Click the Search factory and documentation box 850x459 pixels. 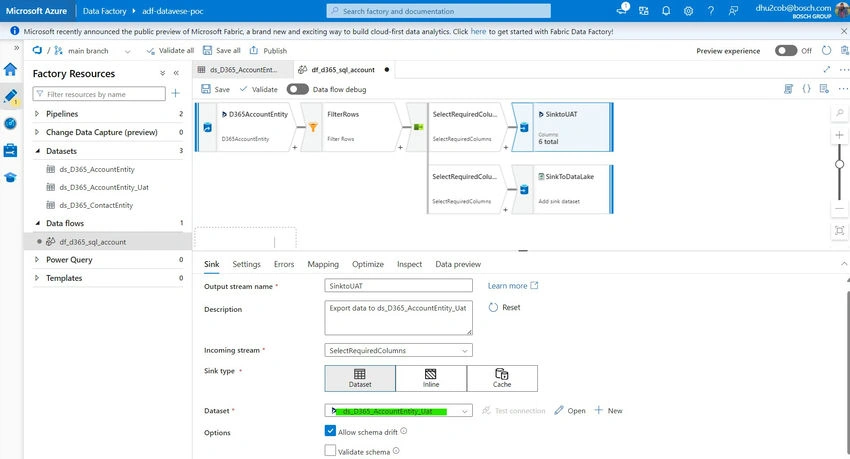439,11
